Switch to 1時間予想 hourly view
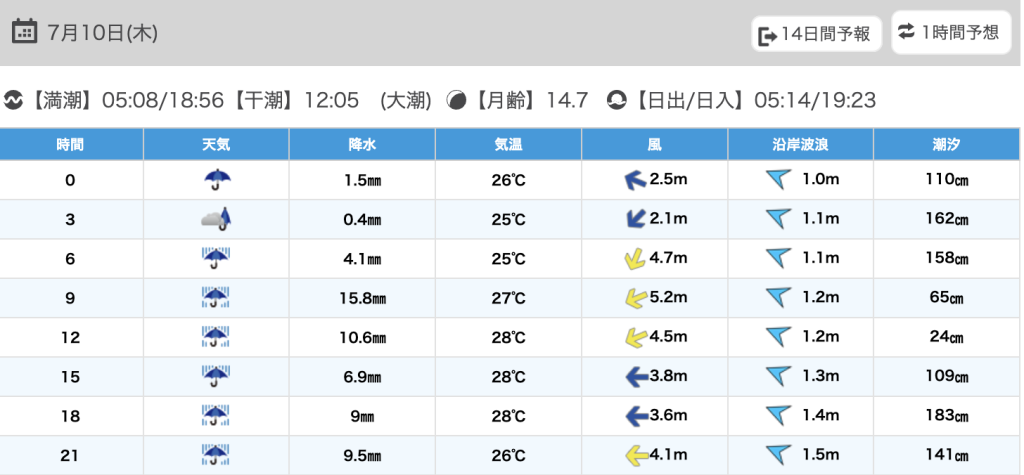Screen dimensions: 1024x475 tap(950, 32)
